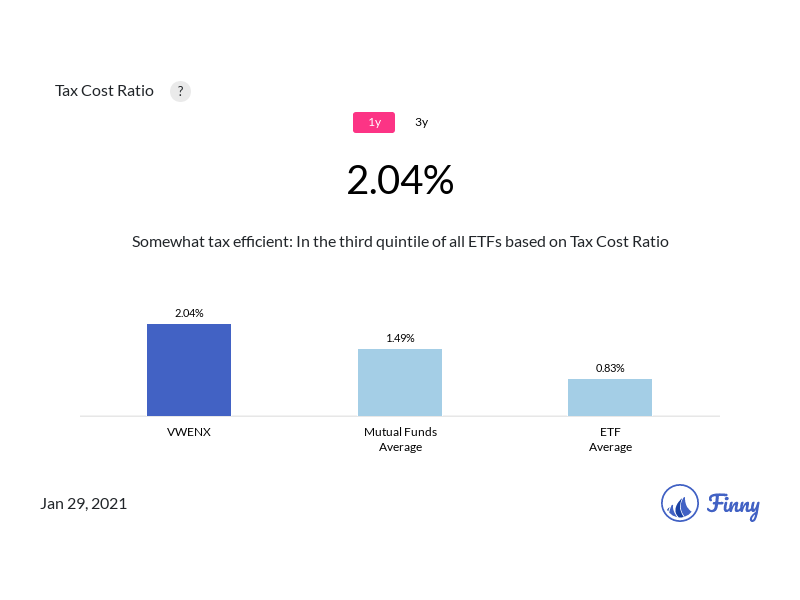Click the dark blue VWENX bar
800x600 pixels.
click(189, 370)
